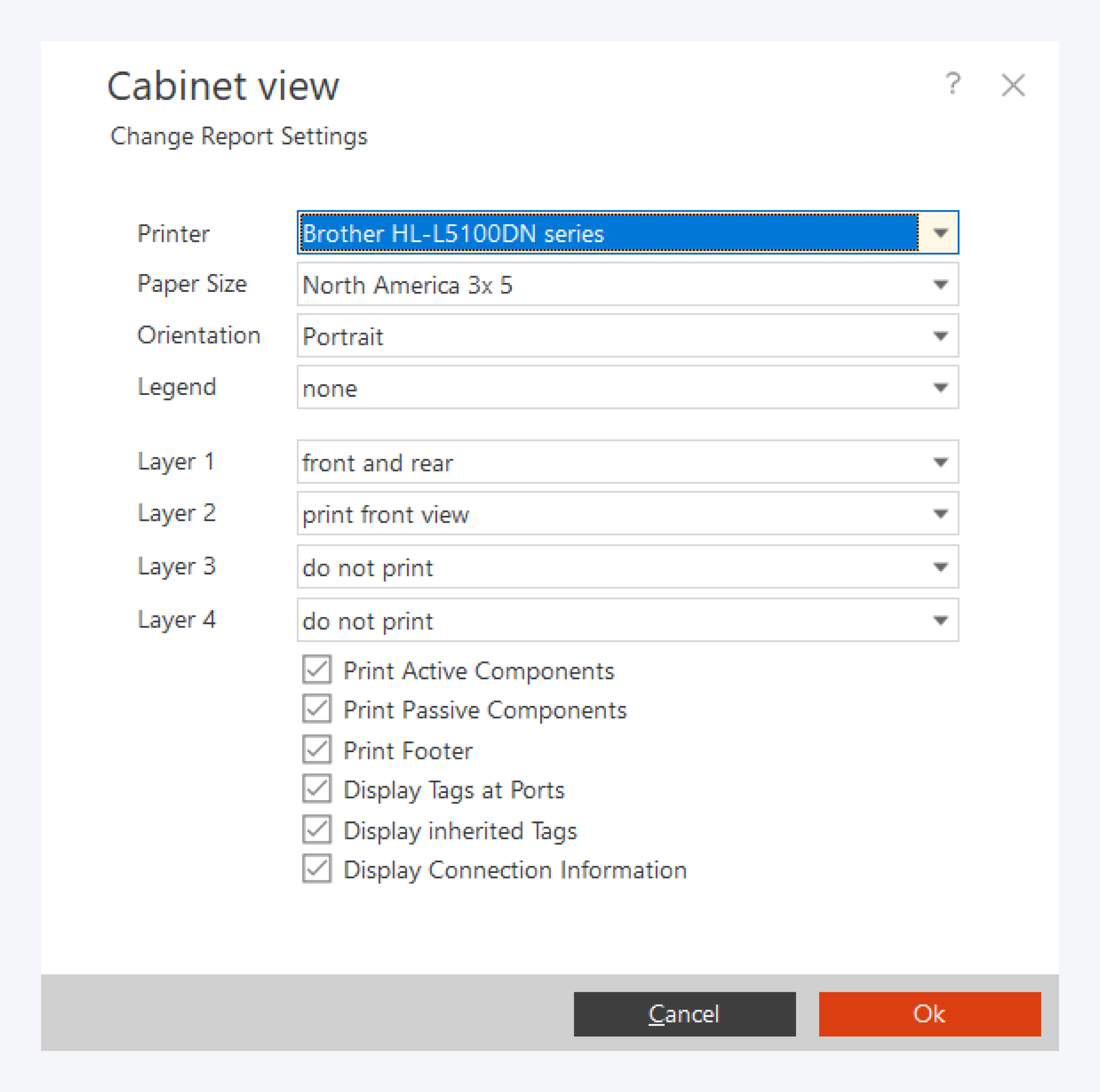Viewport: 1100px width, 1092px height.
Task: Confirm settings with Ok button
Action: (929, 1014)
